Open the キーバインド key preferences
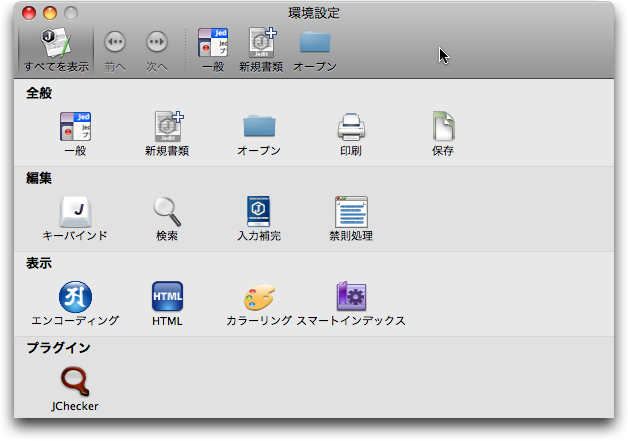 pos(75,219)
